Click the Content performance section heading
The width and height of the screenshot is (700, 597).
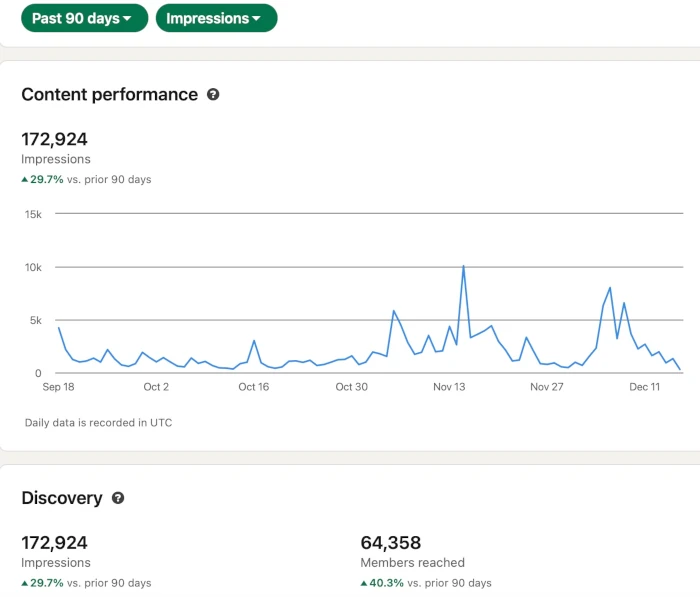pos(109,95)
